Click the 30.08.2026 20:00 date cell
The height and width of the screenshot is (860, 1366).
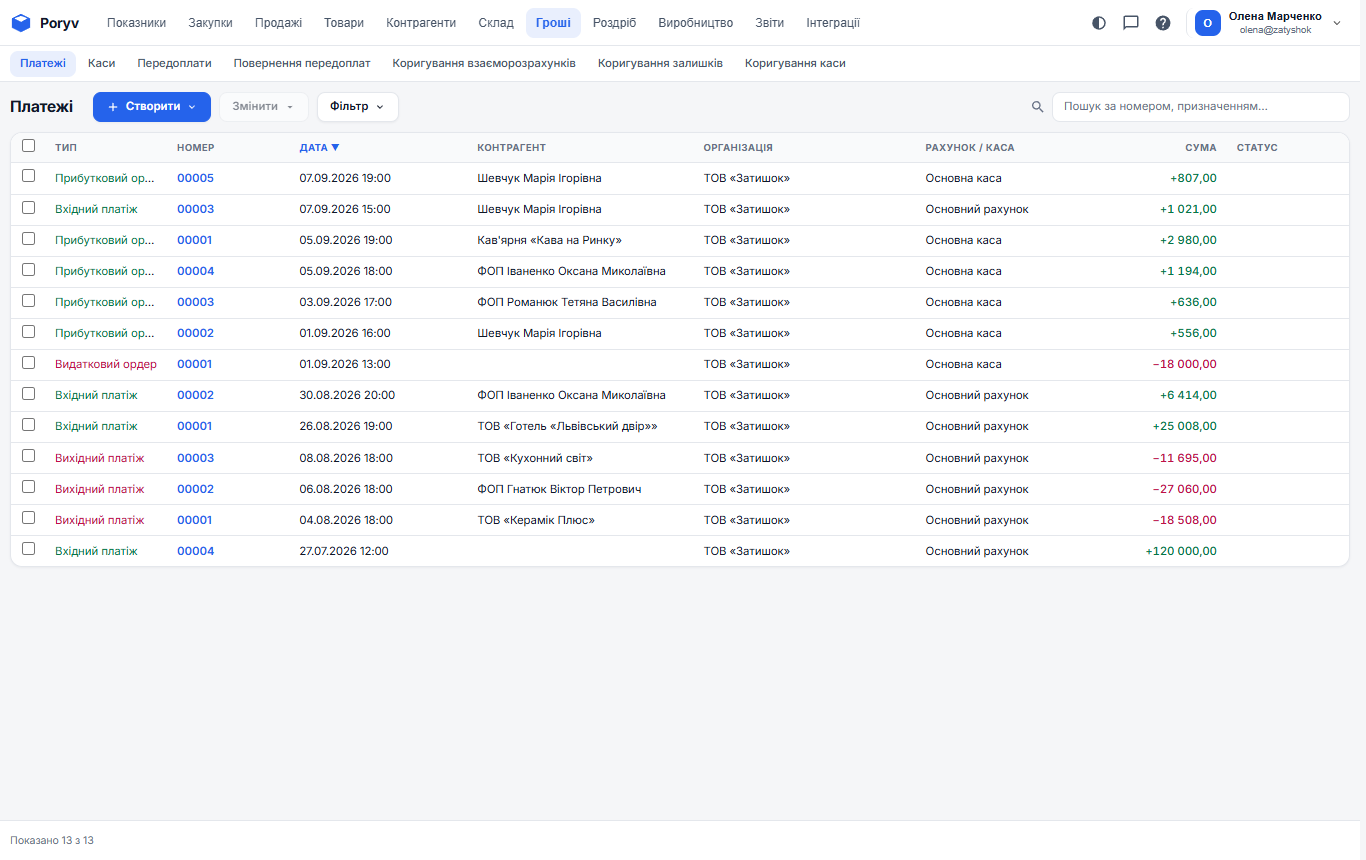[x=347, y=395]
